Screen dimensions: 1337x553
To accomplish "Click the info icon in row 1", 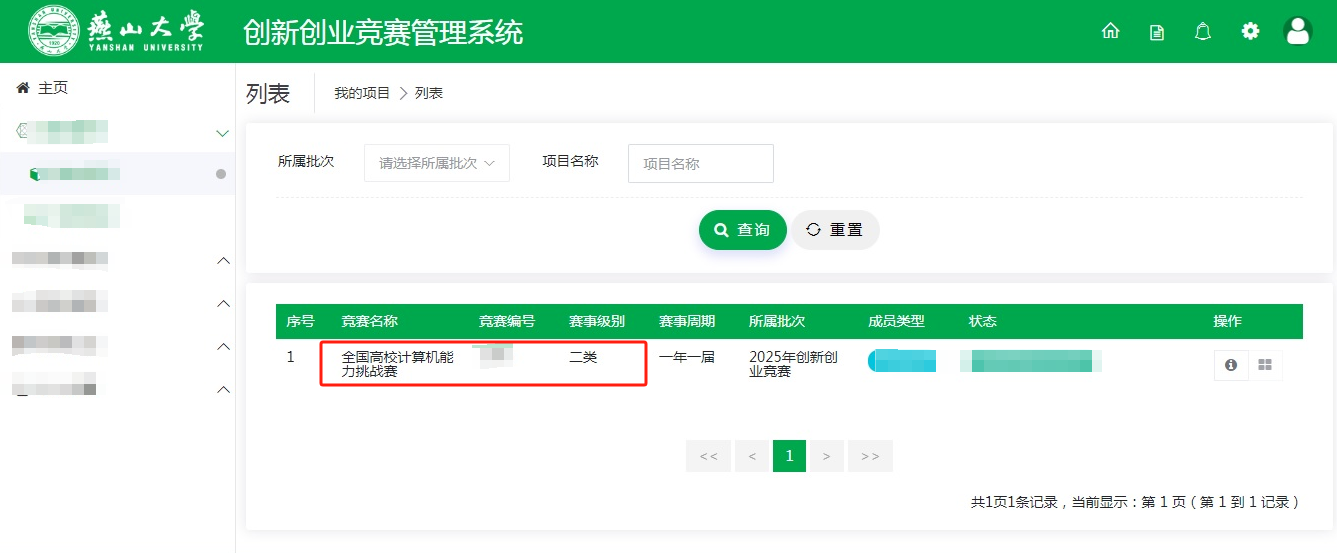I will 1231,365.
